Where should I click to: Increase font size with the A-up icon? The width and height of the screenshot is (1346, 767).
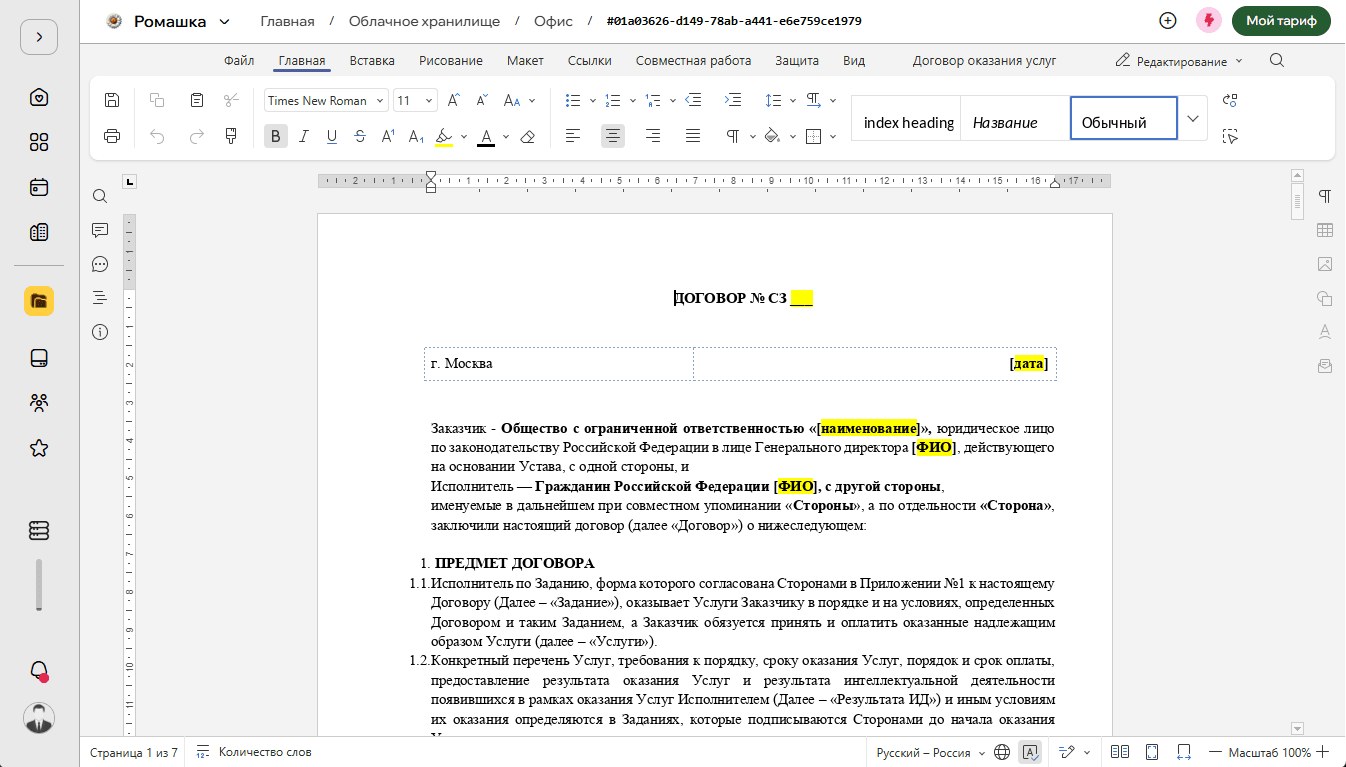pos(453,100)
